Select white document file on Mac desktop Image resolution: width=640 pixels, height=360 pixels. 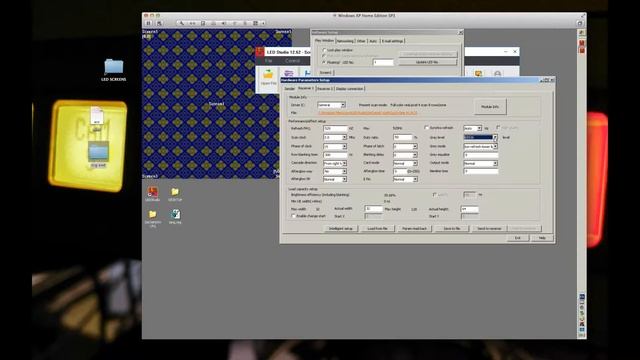[97, 116]
